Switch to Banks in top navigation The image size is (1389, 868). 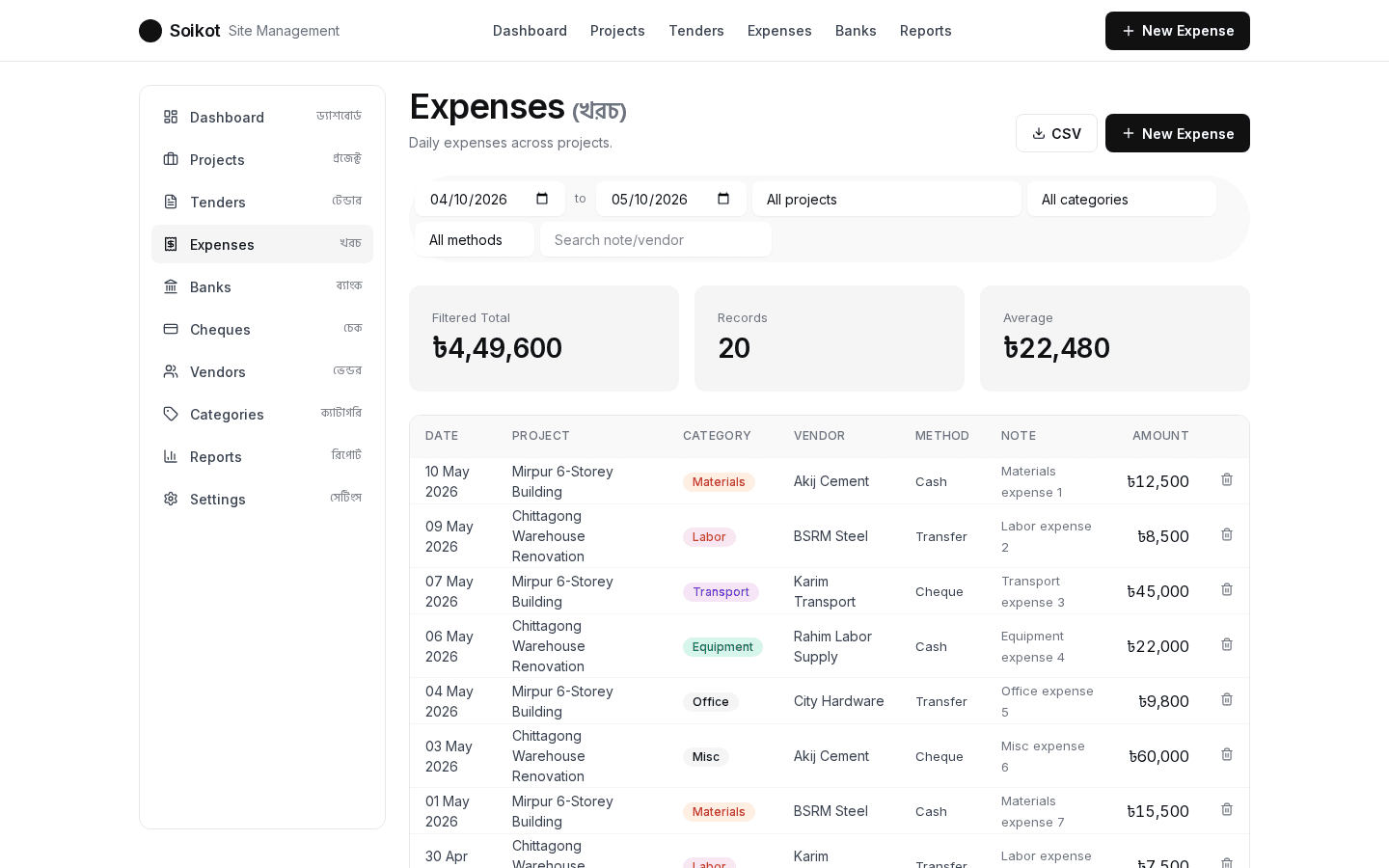tap(856, 31)
